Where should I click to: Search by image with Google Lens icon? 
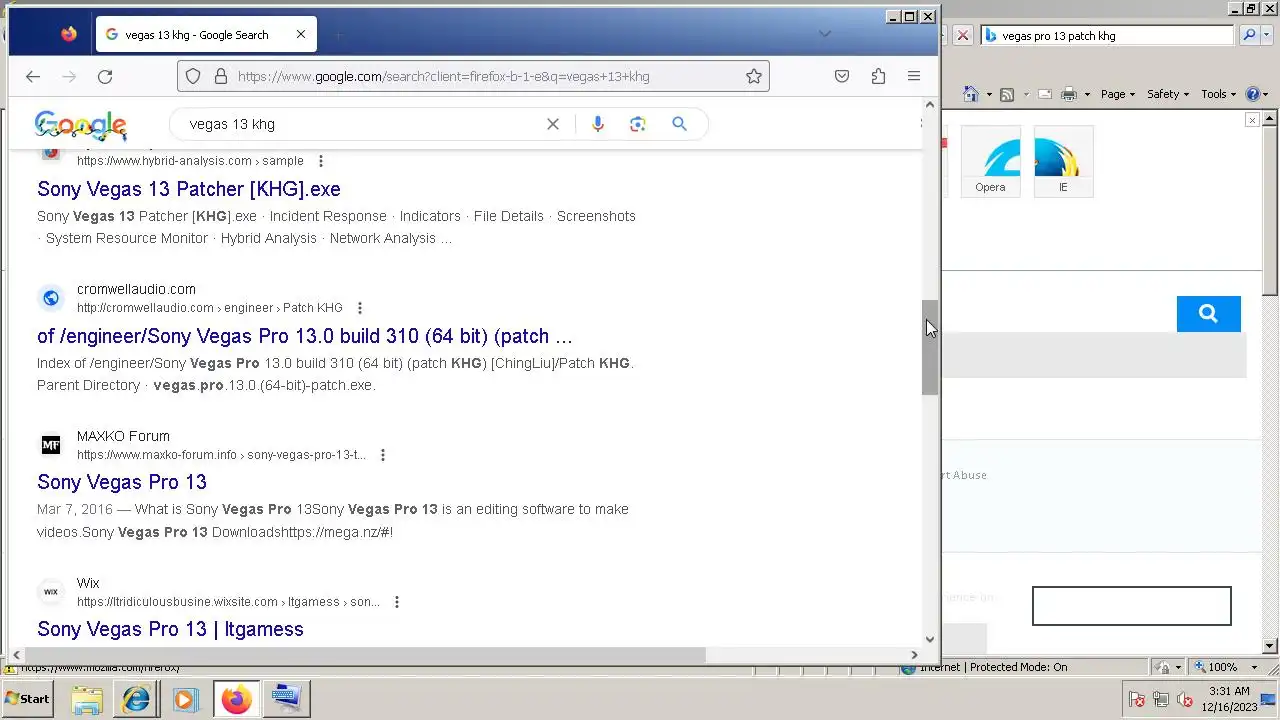(x=638, y=124)
